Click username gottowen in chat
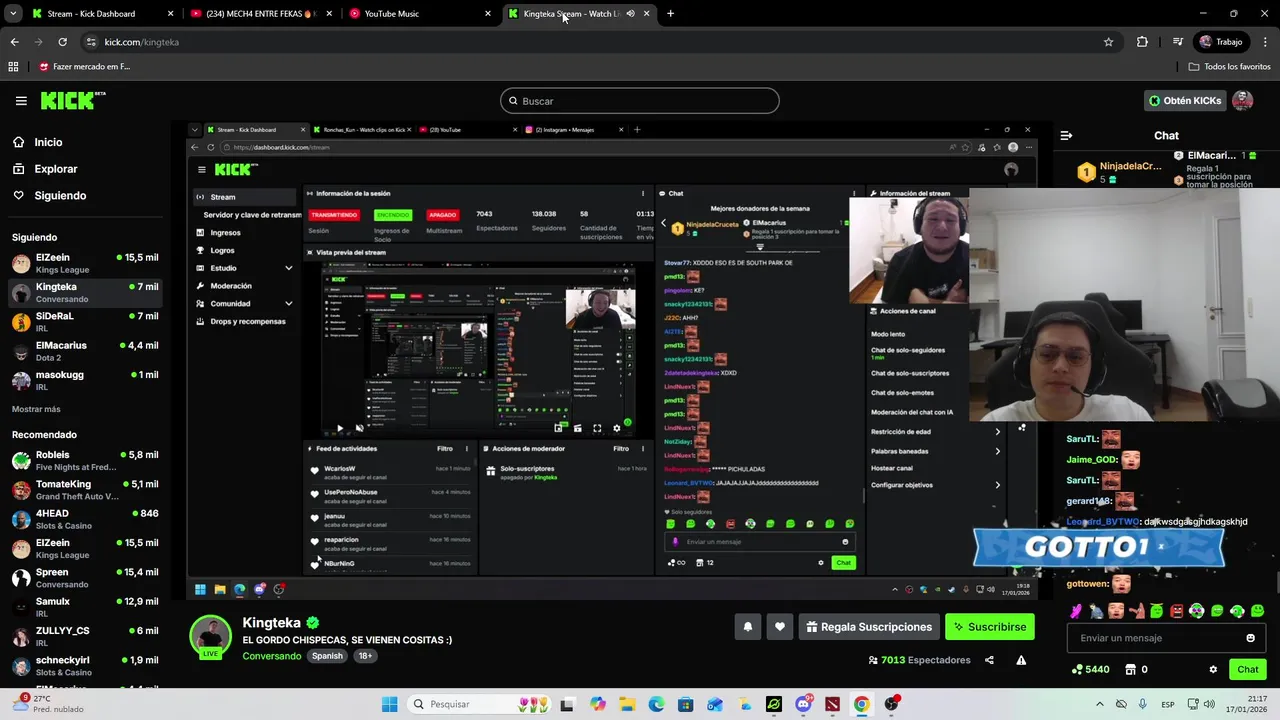This screenshot has width=1280, height=720. pos(1087,584)
